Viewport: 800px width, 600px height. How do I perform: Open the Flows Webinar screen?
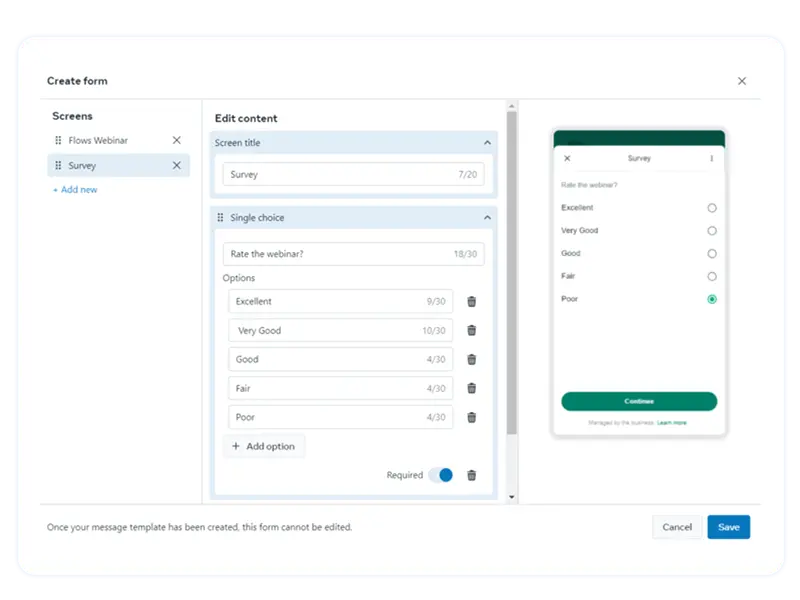(98, 141)
